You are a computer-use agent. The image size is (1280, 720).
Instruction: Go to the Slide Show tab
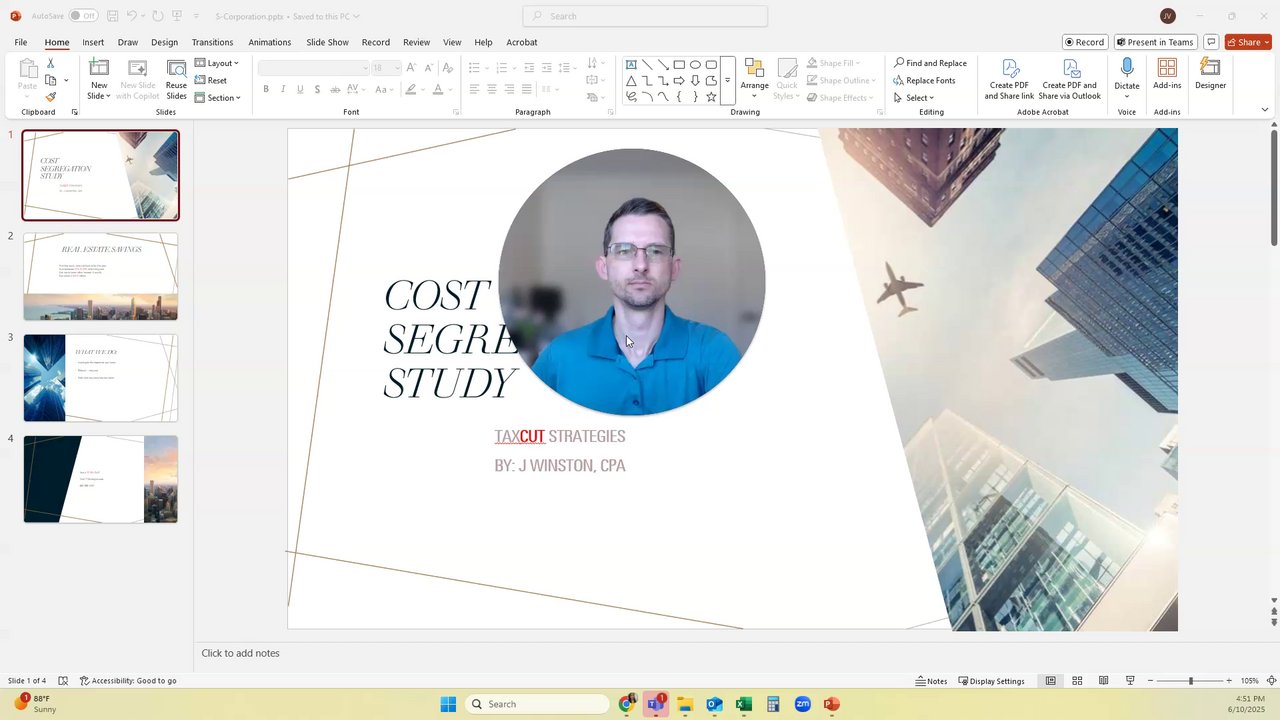327,42
